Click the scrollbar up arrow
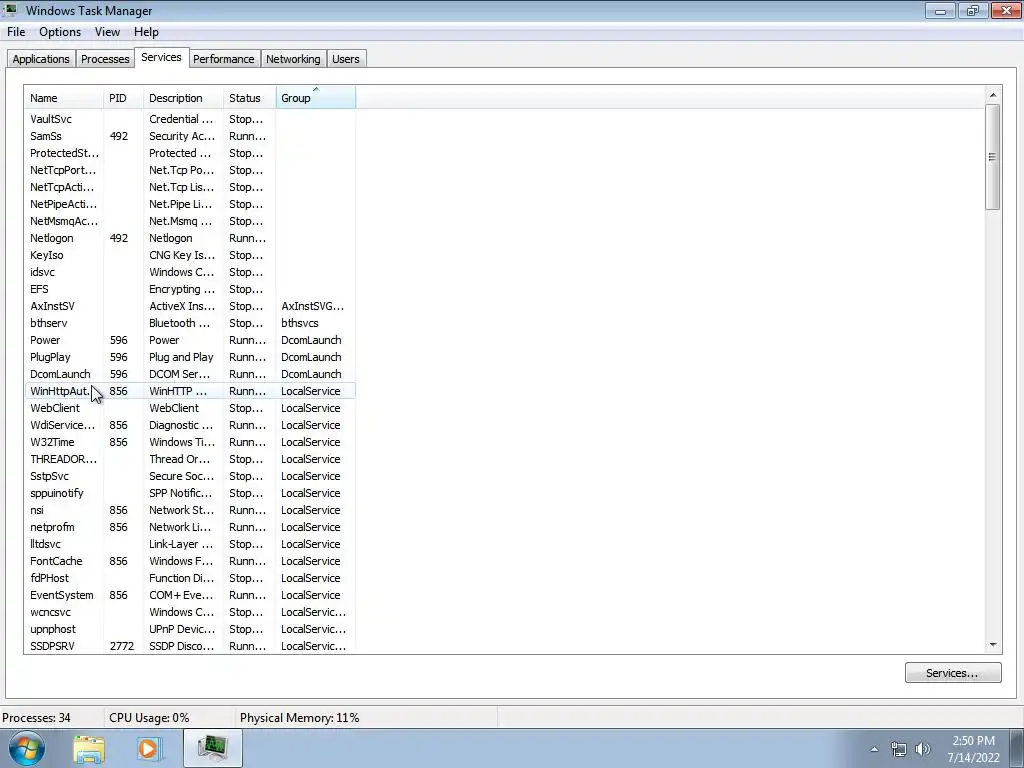This screenshot has height=768, width=1024. (x=993, y=95)
